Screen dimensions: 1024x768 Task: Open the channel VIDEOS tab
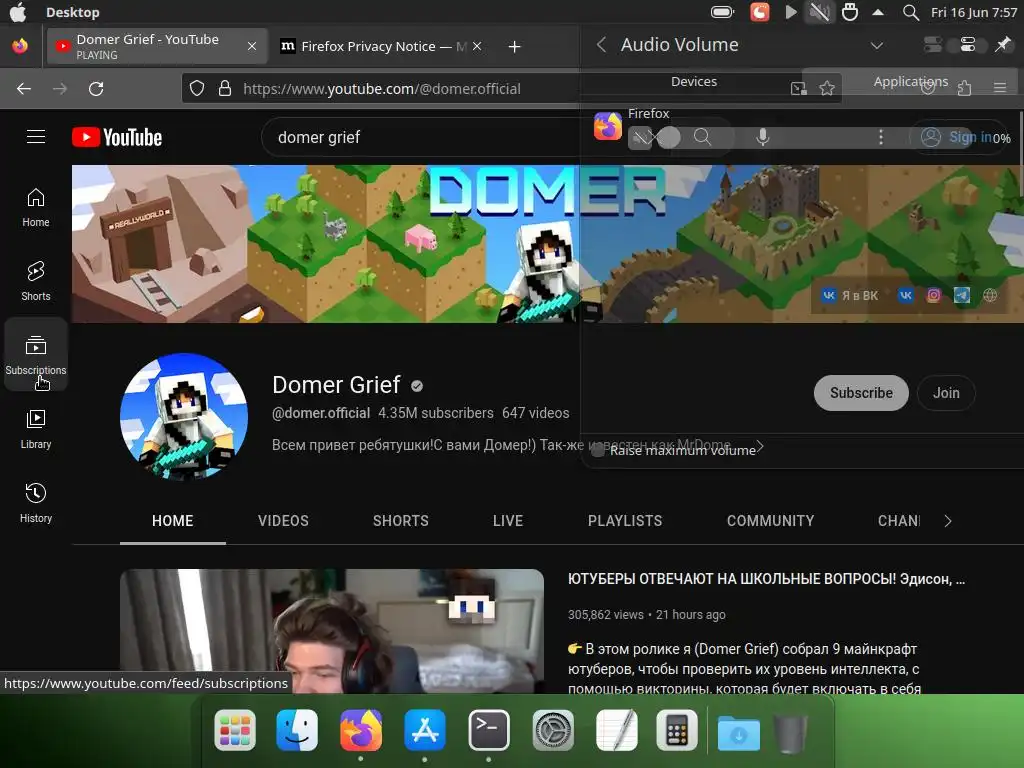pos(283,521)
